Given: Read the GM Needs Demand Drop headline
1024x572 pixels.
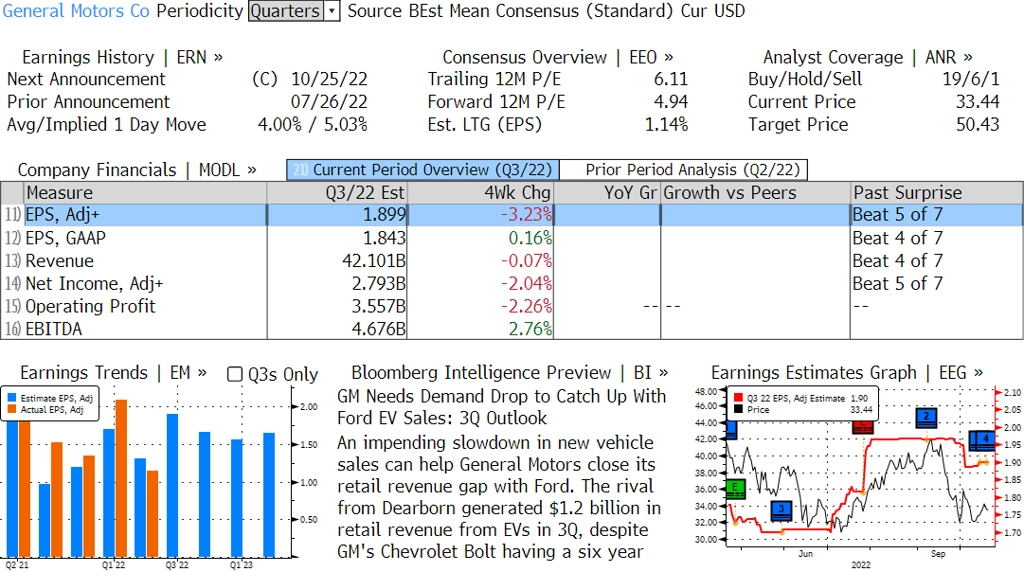Looking at the screenshot, I should tap(502, 407).
